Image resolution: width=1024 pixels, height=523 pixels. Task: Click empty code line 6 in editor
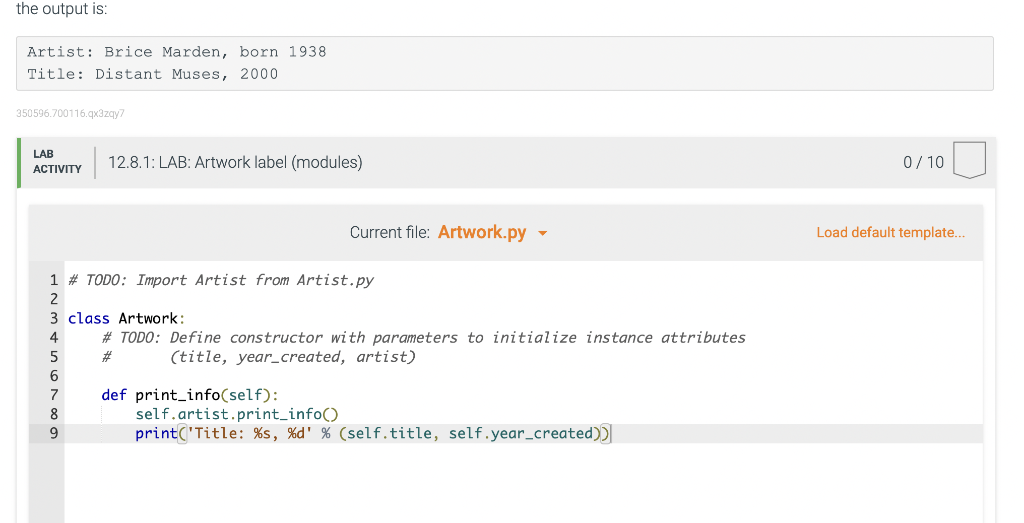(x=522, y=375)
